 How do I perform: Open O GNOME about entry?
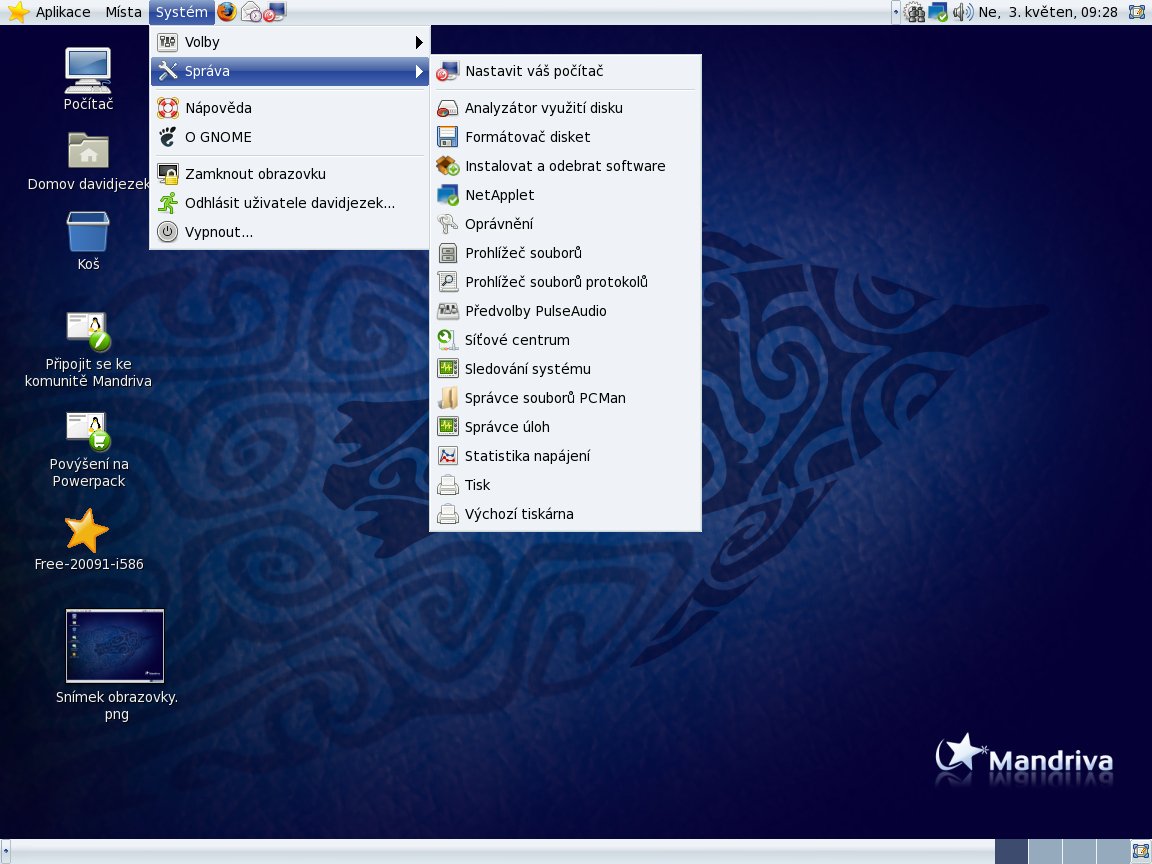289,137
